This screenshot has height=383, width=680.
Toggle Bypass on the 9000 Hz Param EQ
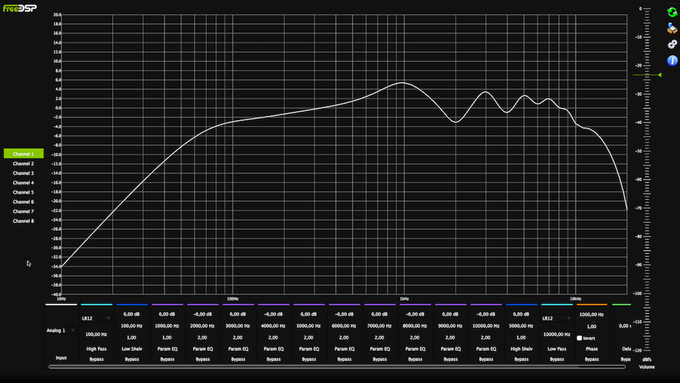(x=451, y=359)
